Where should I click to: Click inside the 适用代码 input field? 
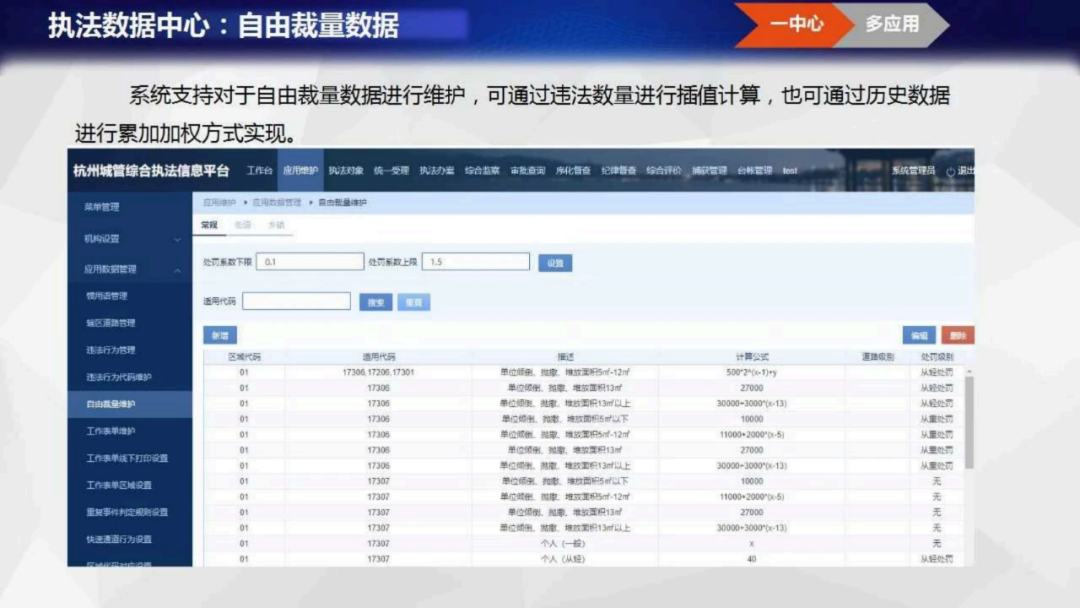coord(296,300)
